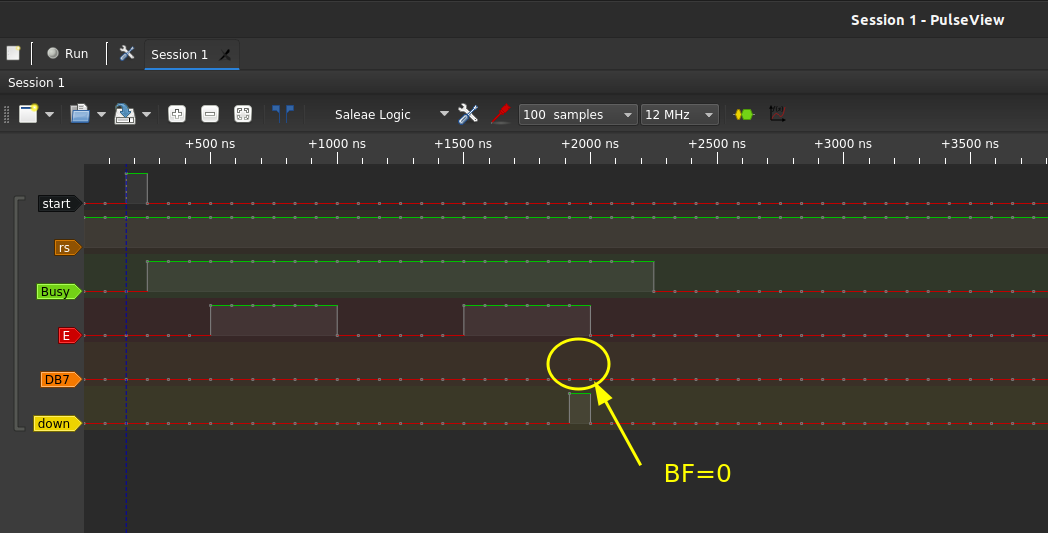Click the start signal pulse
1048x533 pixels.
tap(136, 189)
